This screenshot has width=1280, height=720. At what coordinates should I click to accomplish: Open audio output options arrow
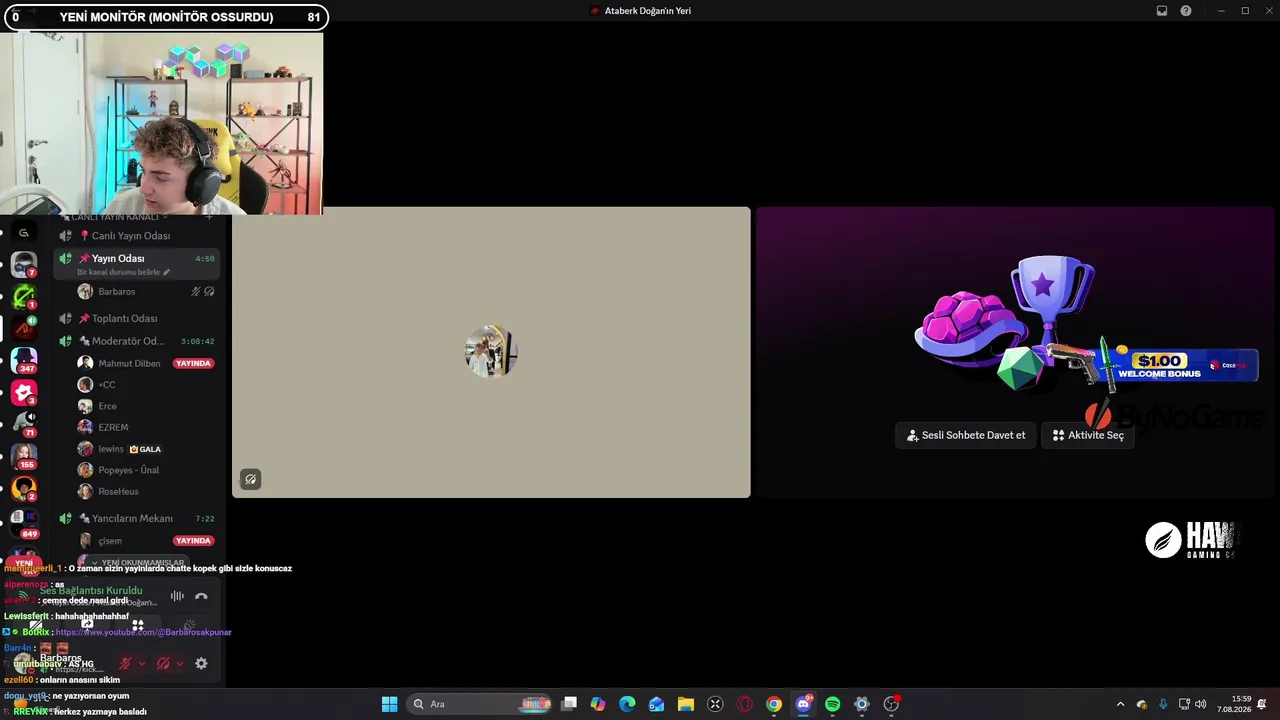179,663
